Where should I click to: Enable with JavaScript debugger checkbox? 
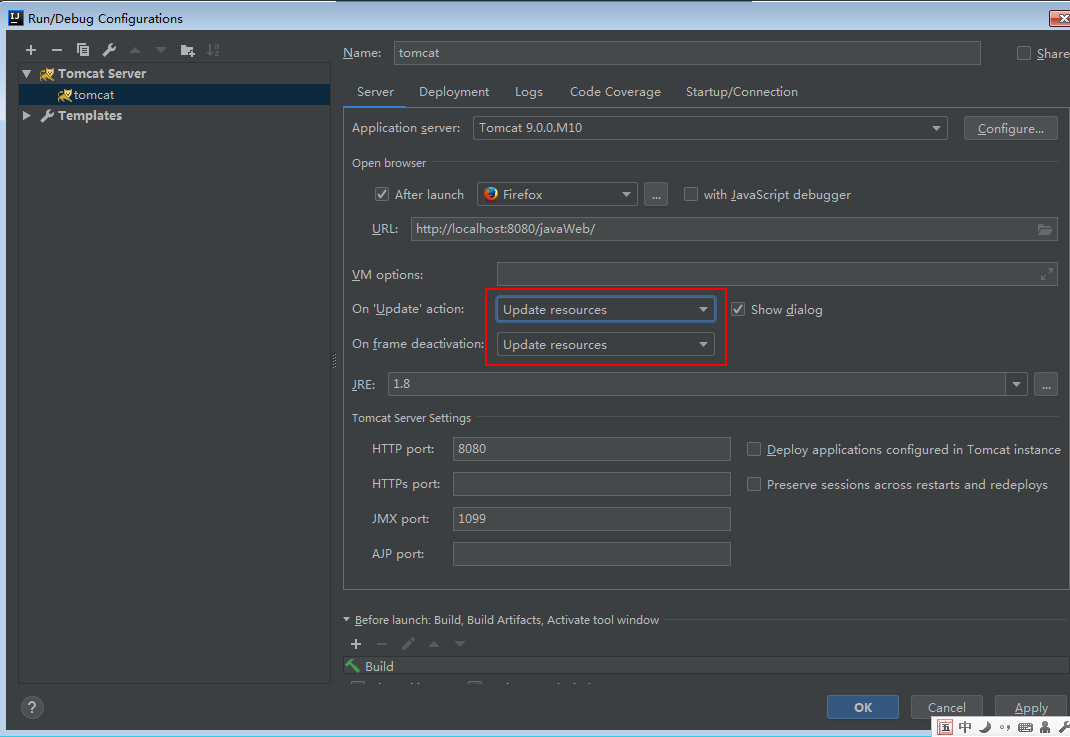(x=691, y=194)
